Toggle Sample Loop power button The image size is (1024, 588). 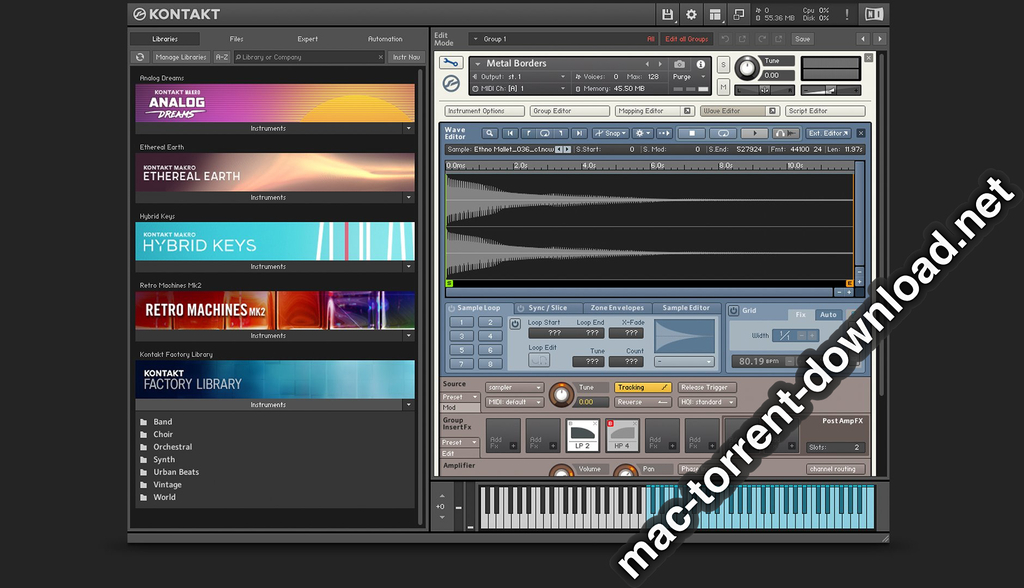[x=451, y=308]
